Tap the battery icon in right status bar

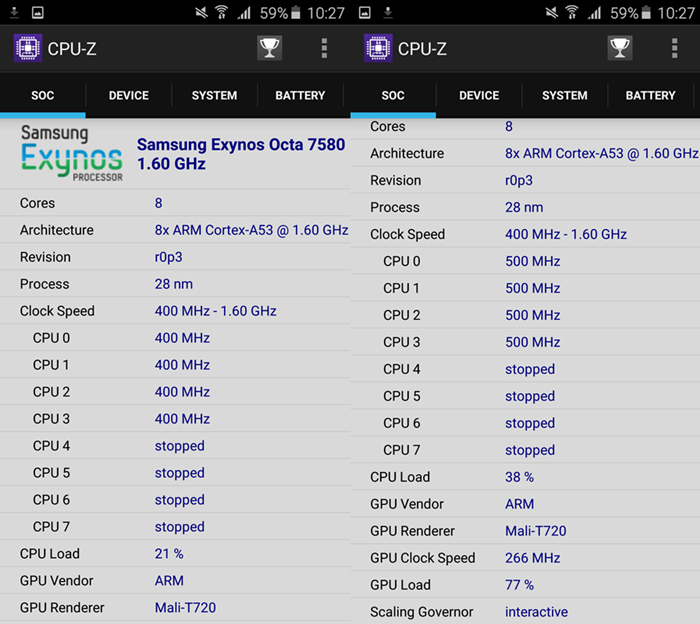point(646,12)
